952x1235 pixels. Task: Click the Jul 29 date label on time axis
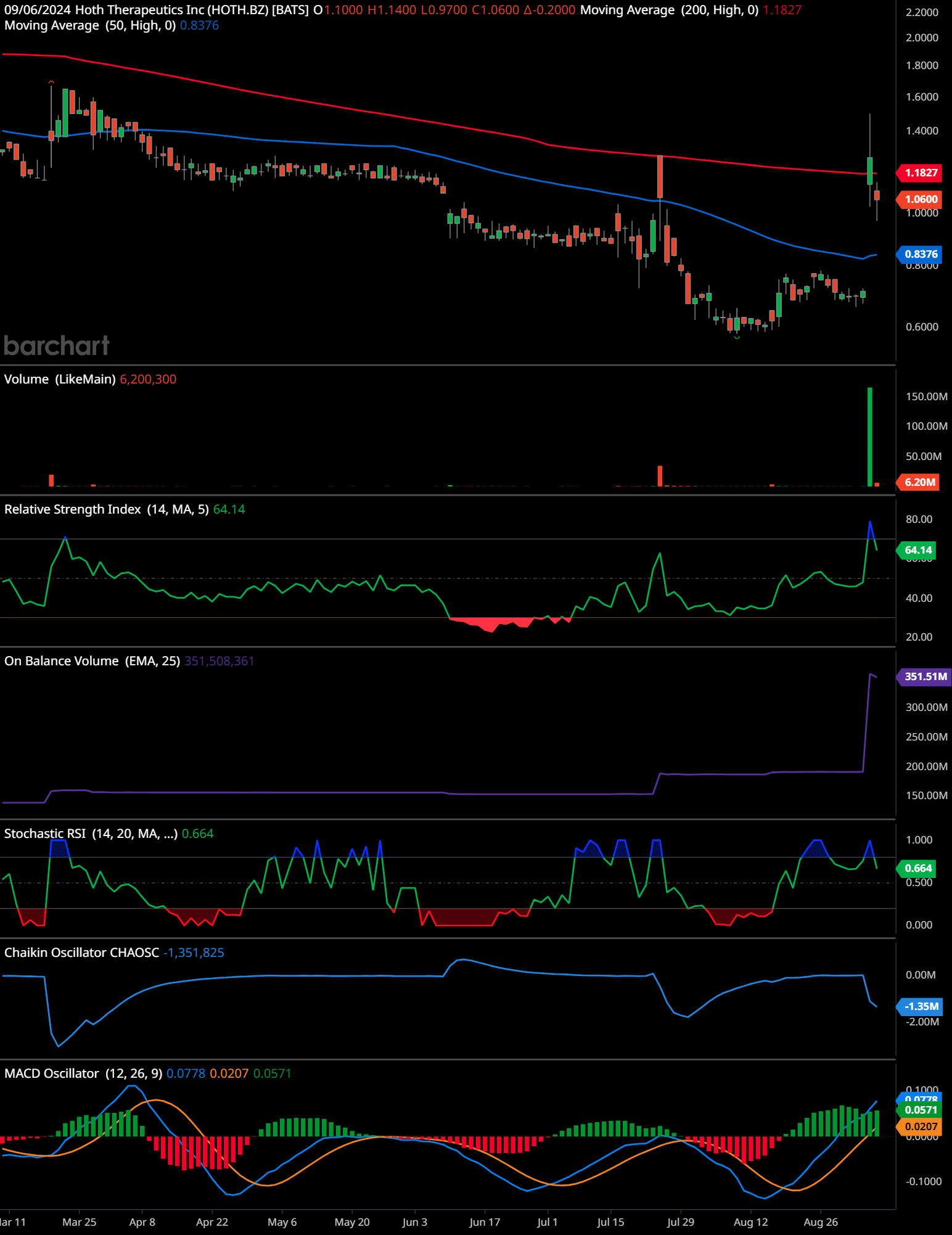click(x=681, y=1222)
